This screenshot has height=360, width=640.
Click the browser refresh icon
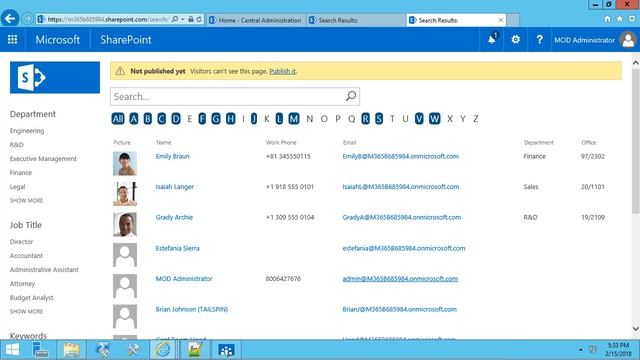[199, 19]
